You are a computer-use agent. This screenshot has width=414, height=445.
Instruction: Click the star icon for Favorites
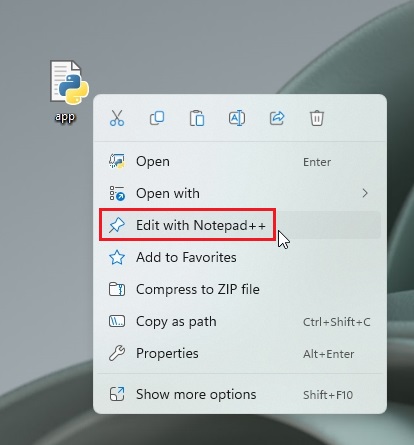point(117,257)
